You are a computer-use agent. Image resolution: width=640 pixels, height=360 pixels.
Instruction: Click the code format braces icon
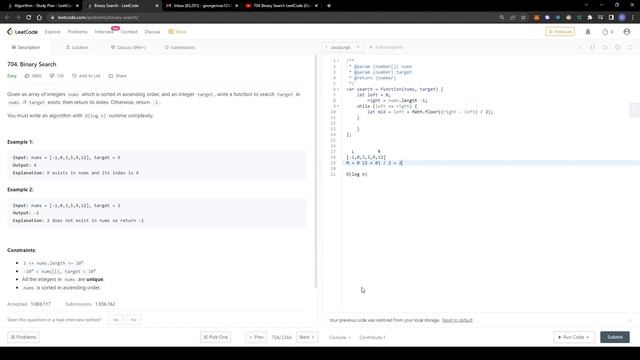[593, 47]
